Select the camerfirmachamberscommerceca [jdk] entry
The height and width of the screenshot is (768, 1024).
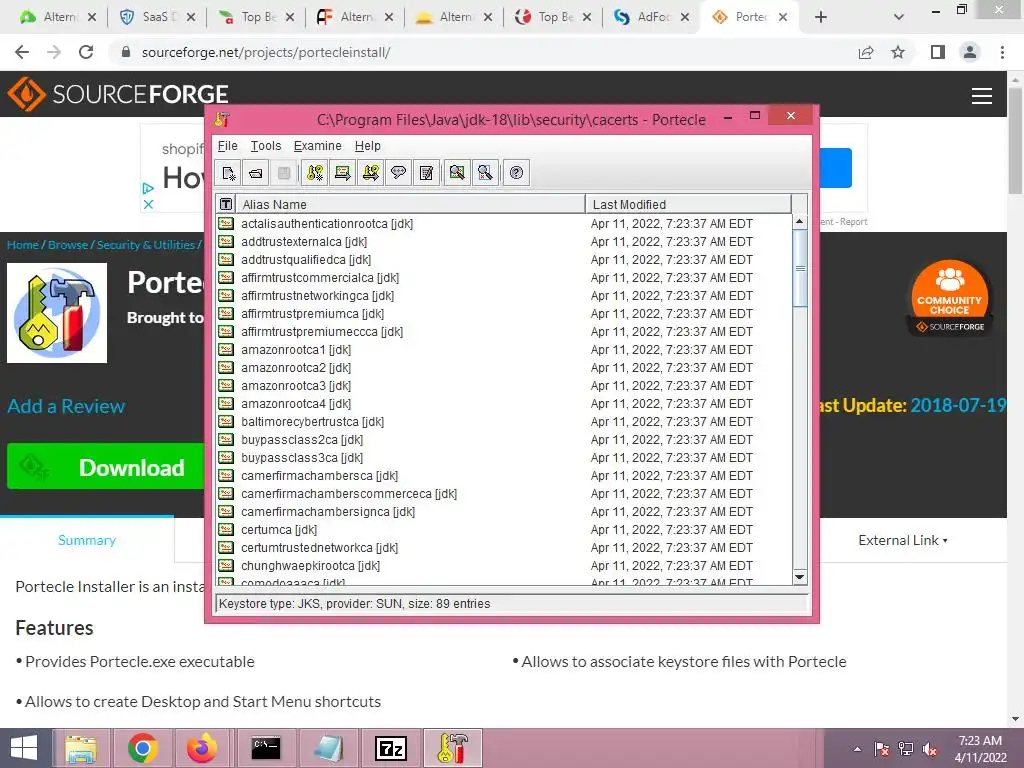tap(503, 494)
